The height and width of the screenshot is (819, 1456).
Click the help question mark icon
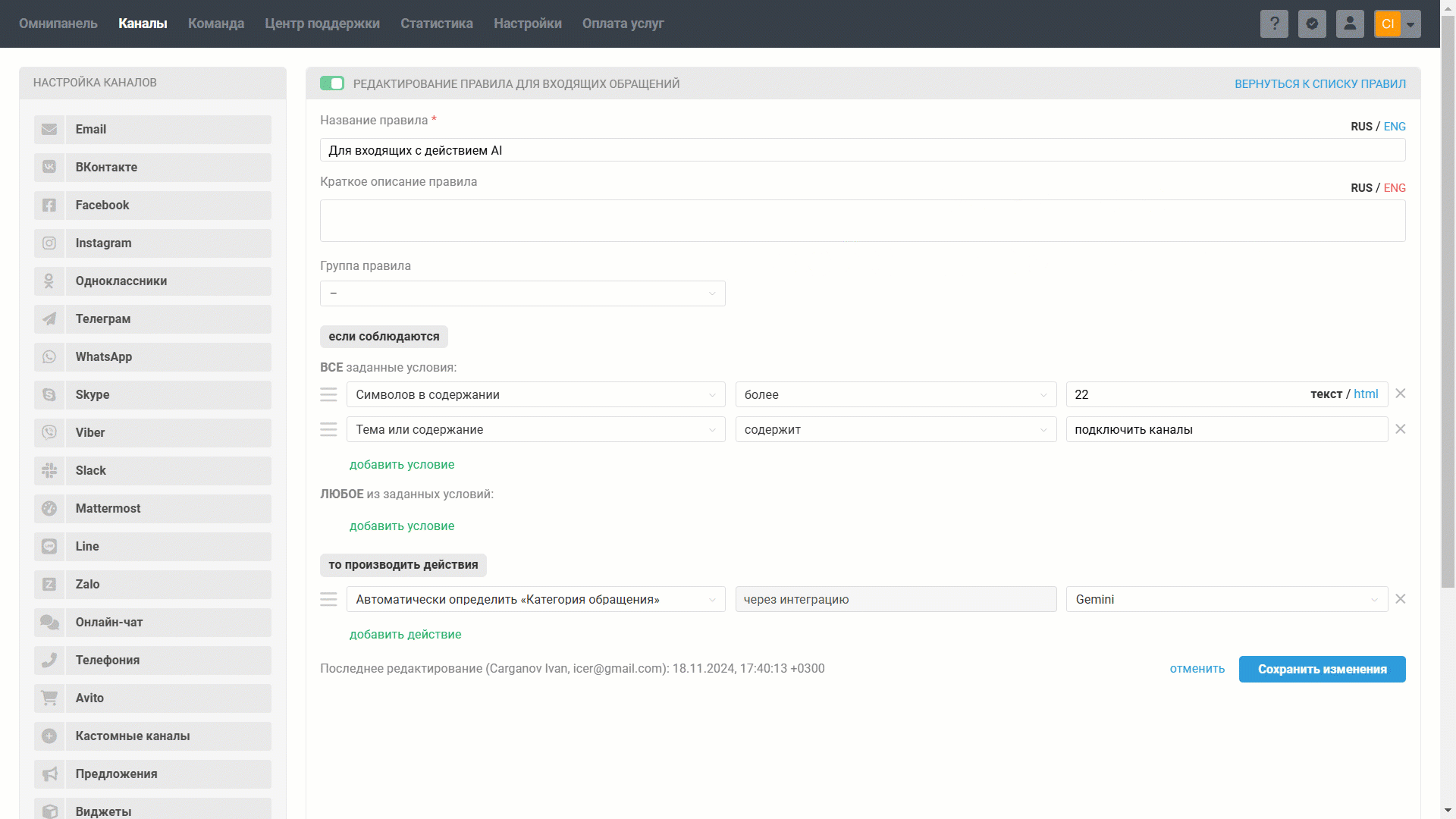coord(1274,24)
